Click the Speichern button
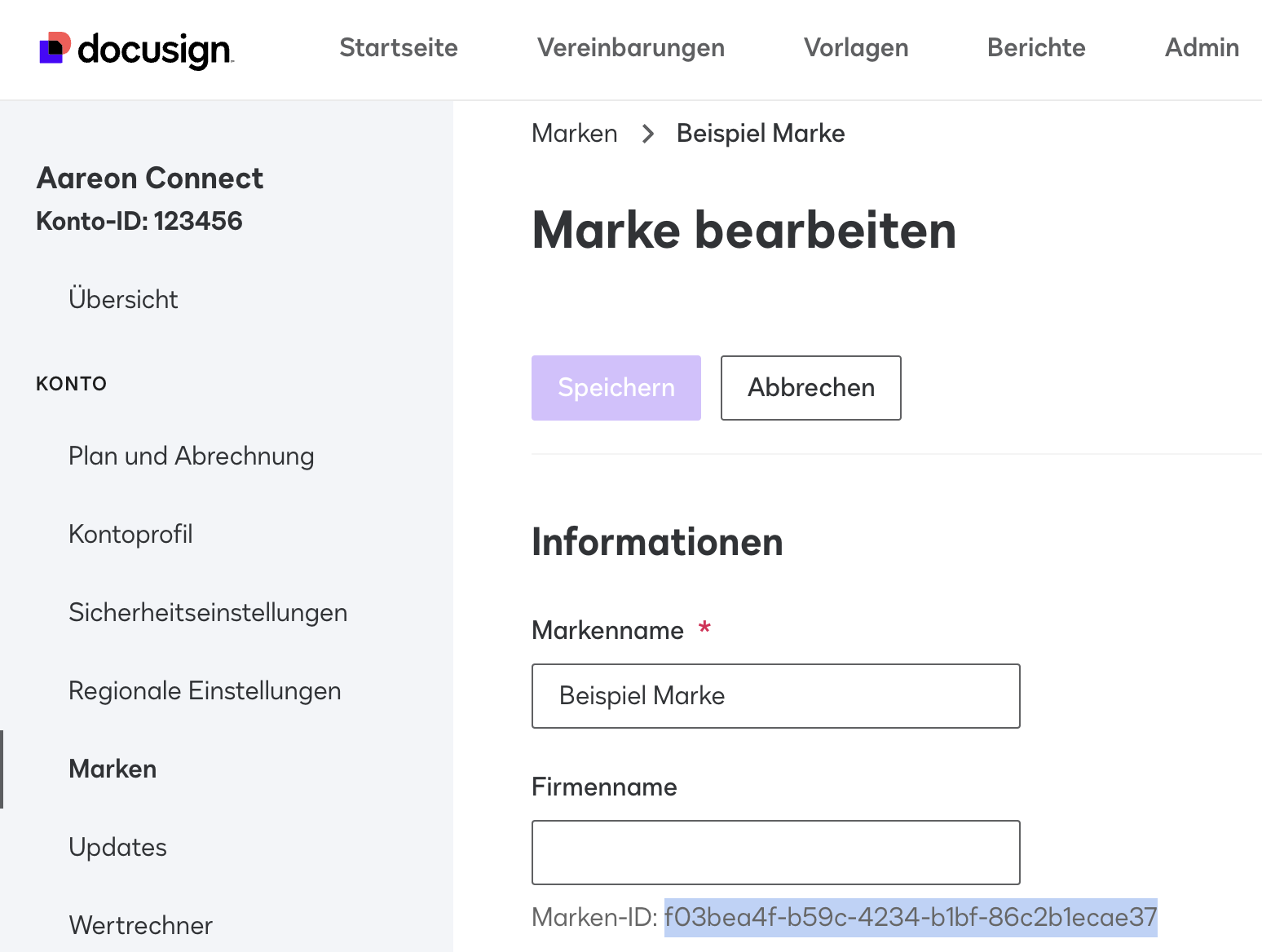The image size is (1262, 952). pos(616,388)
